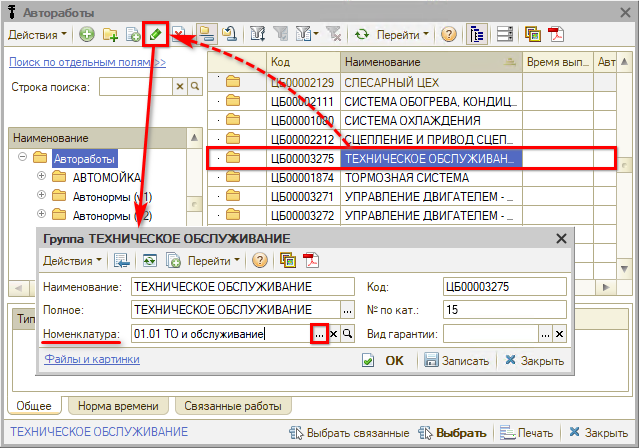Toggle hierarchical view icon in main toolbar
This screenshot has width=639, height=448.
(207, 34)
